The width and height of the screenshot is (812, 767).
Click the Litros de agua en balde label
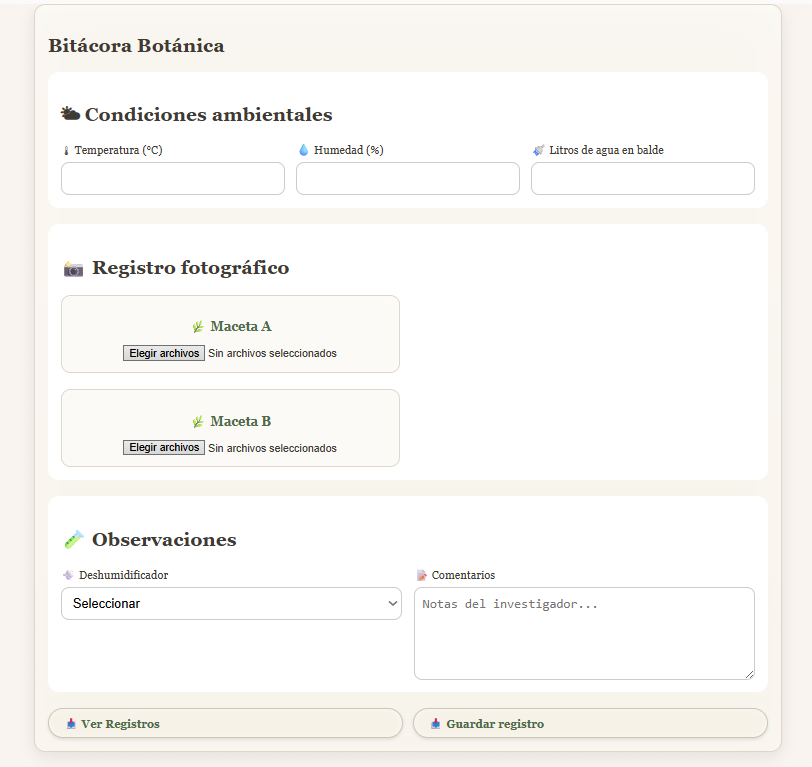[606, 150]
